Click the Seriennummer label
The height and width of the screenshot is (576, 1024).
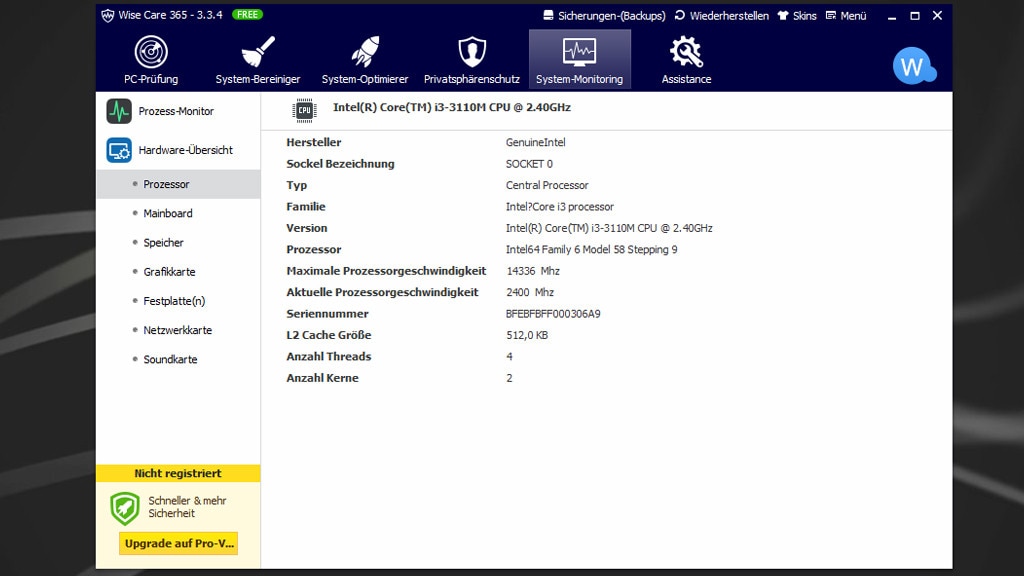pos(327,314)
